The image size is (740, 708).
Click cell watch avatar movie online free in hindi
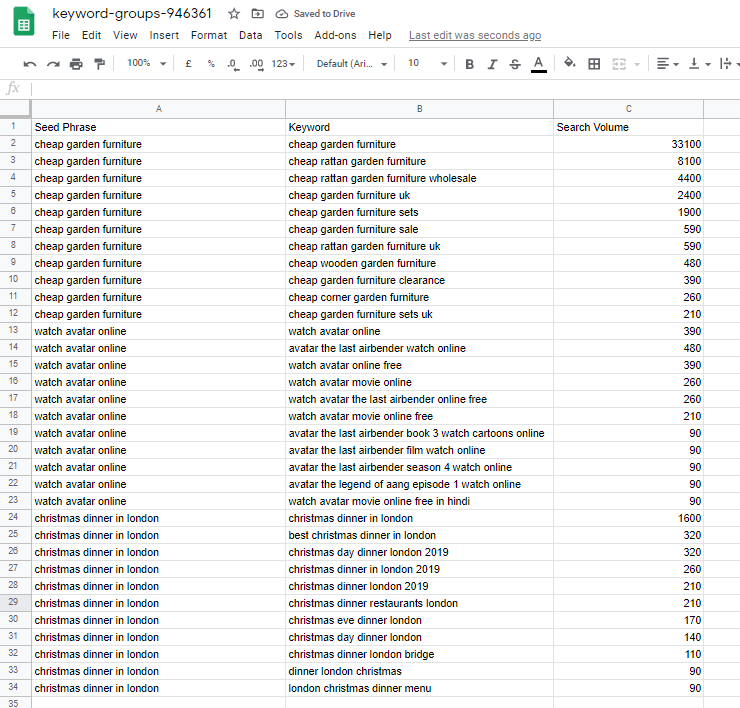click(420, 501)
